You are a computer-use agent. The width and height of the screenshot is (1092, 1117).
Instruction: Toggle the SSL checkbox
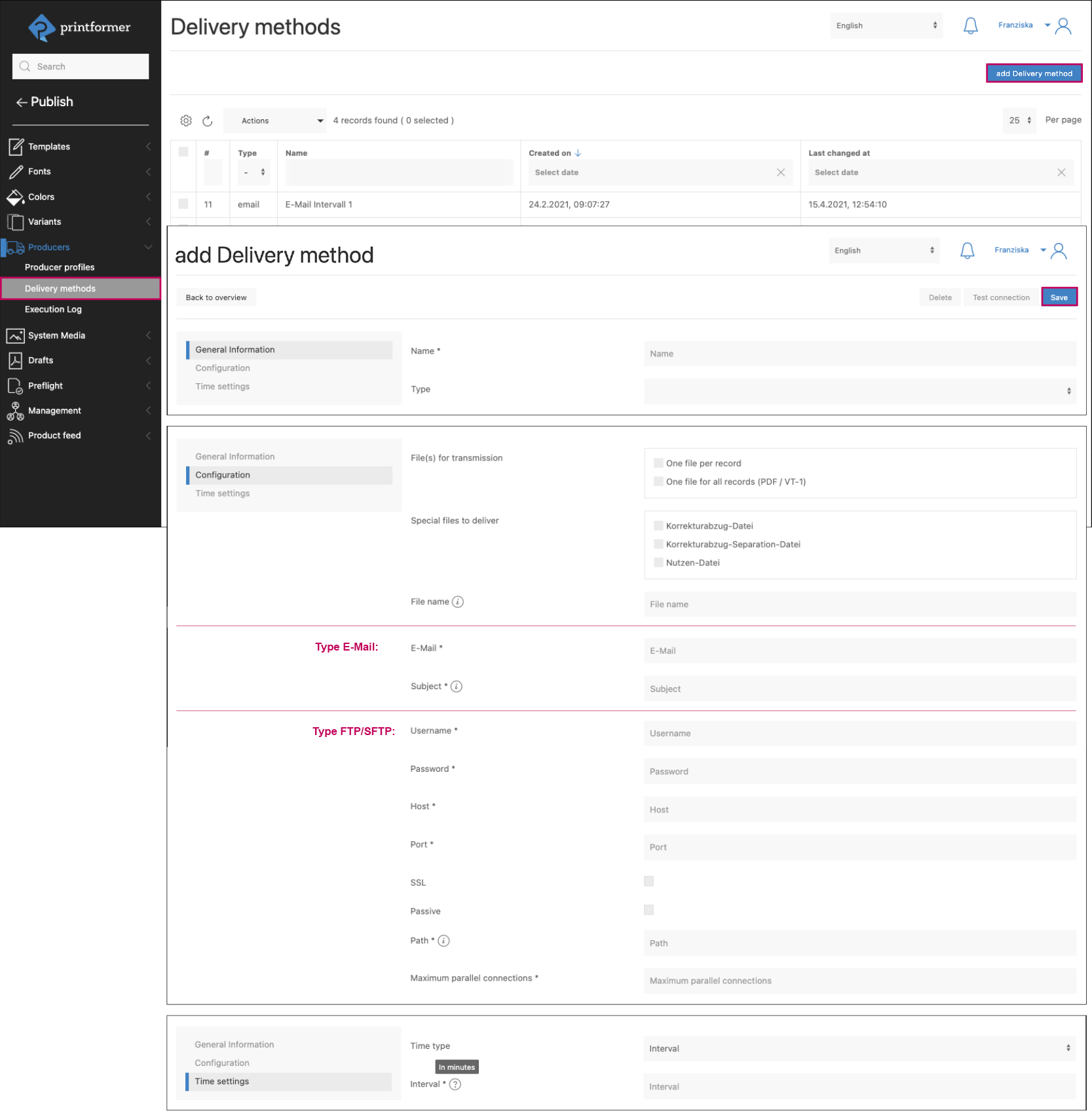(649, 882)
